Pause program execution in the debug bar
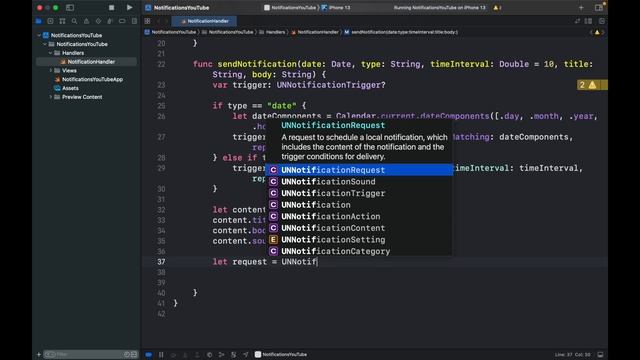640x360 pixels. coord(161,355)
